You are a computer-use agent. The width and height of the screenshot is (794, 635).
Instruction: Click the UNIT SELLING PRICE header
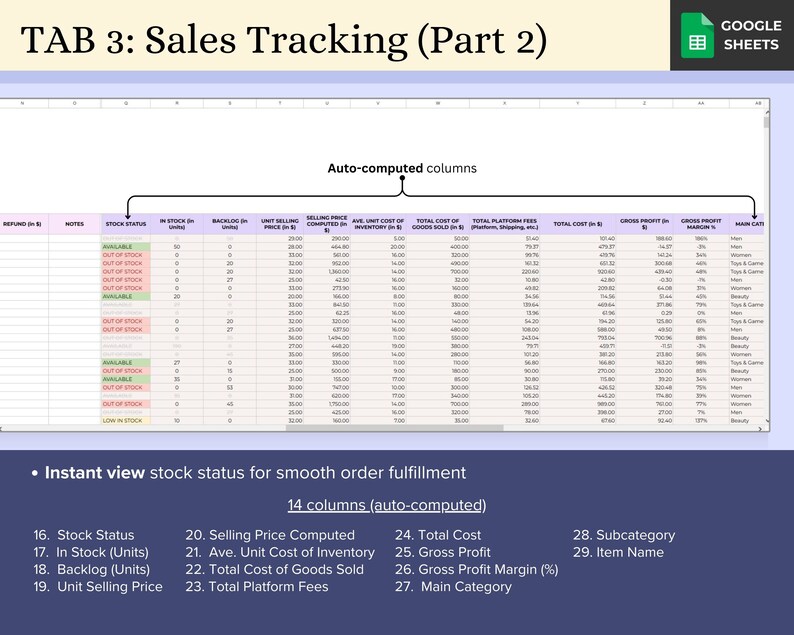click(280, 224)
